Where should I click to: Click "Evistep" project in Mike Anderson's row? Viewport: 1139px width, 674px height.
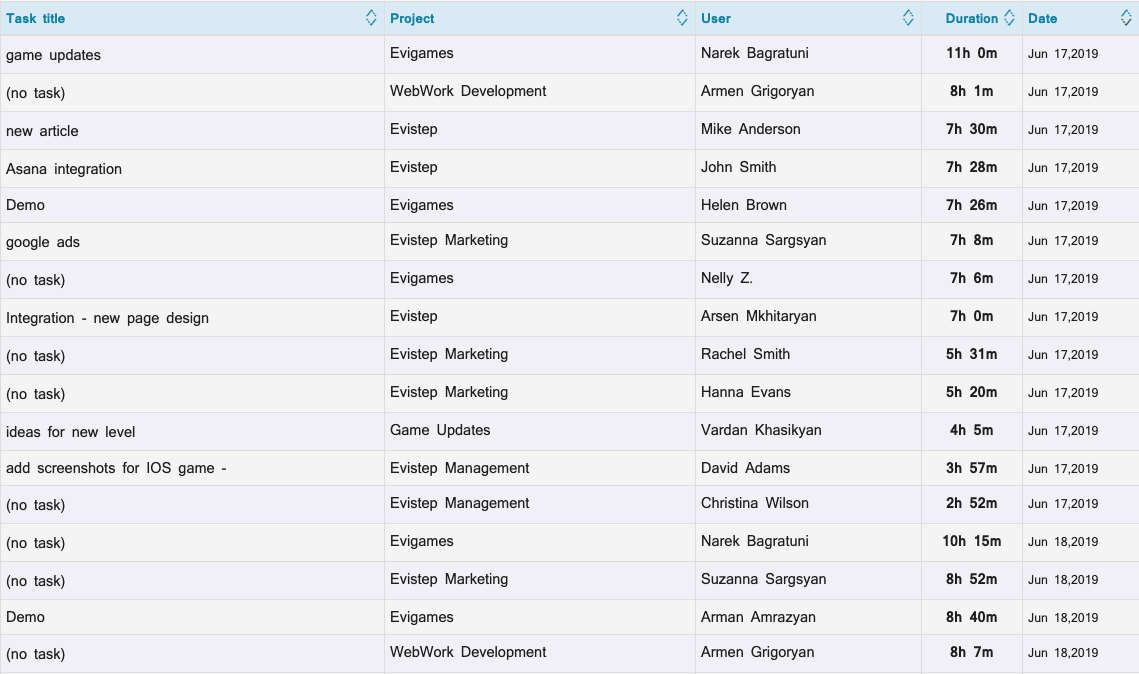point(413,129)
